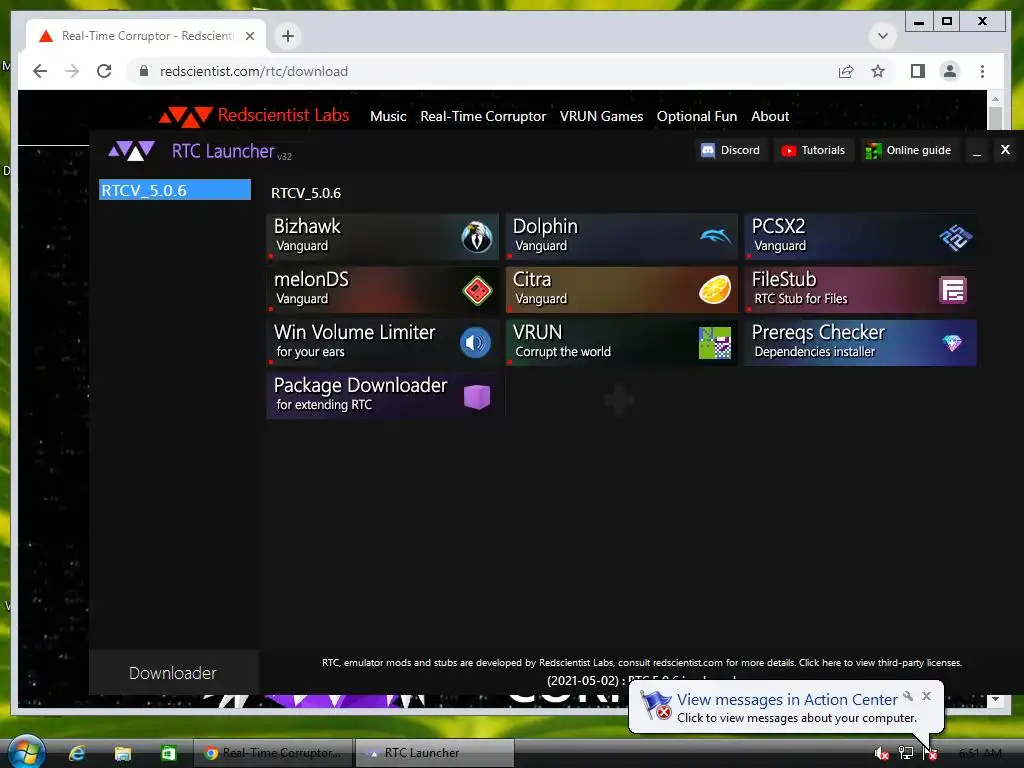1024x768 pixels.
Task: Click the PCSX2 logo icon
Action: (x=955, y=237)
